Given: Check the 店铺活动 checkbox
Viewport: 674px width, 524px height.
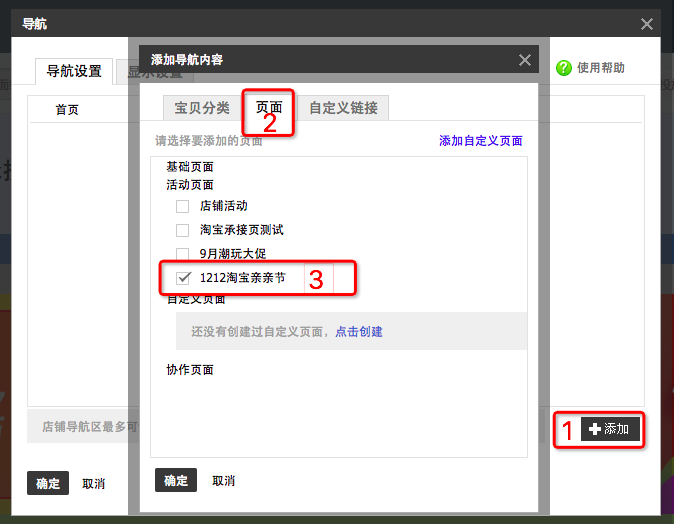Looking at the screenshot, I should coord(182,206).
